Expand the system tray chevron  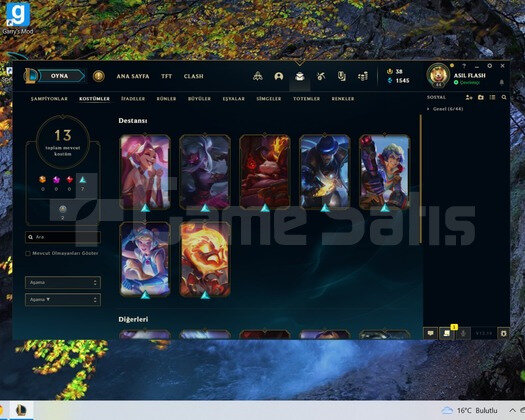click(x=512, y=410)
